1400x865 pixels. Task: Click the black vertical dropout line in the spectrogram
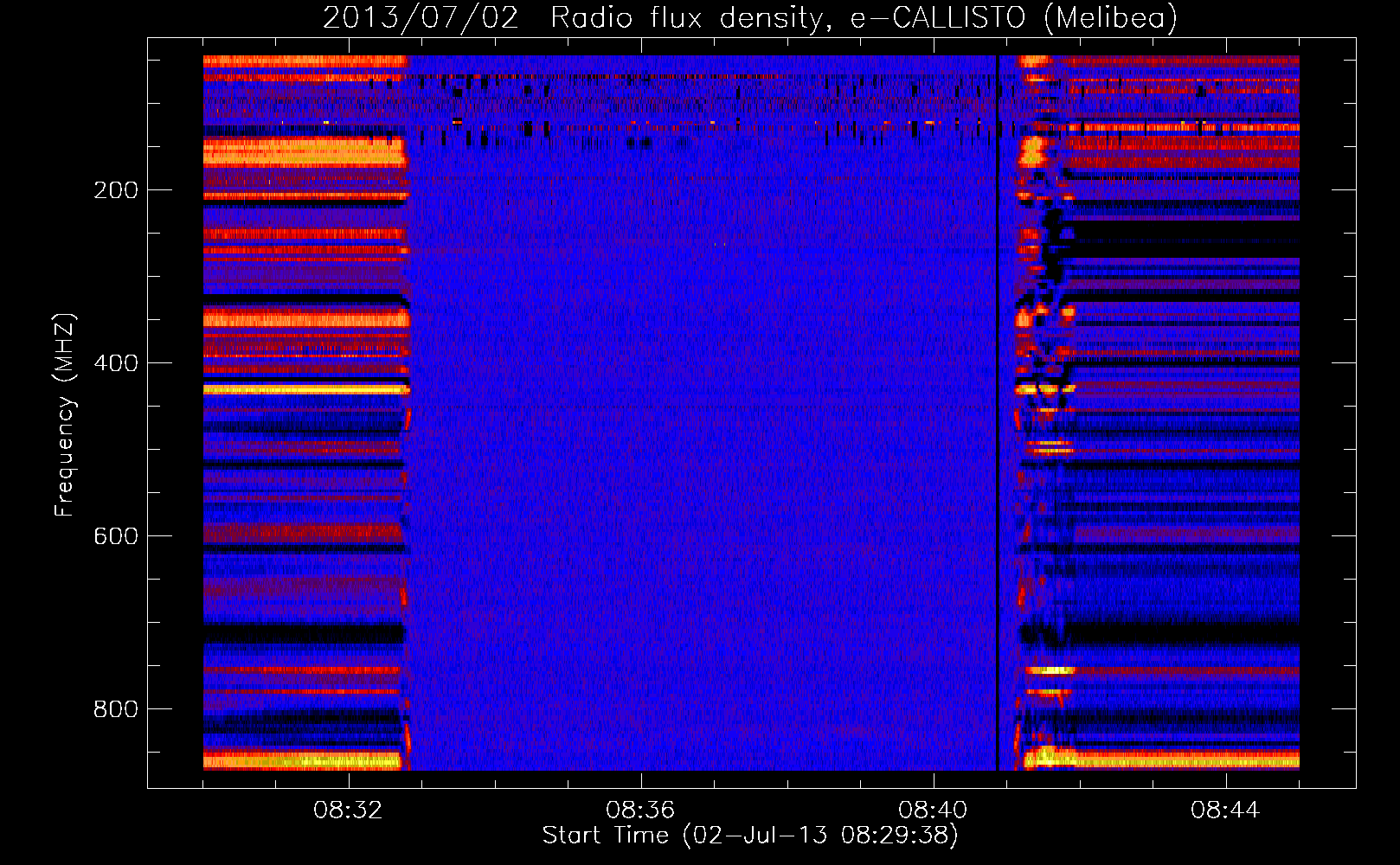click(998, 413)
